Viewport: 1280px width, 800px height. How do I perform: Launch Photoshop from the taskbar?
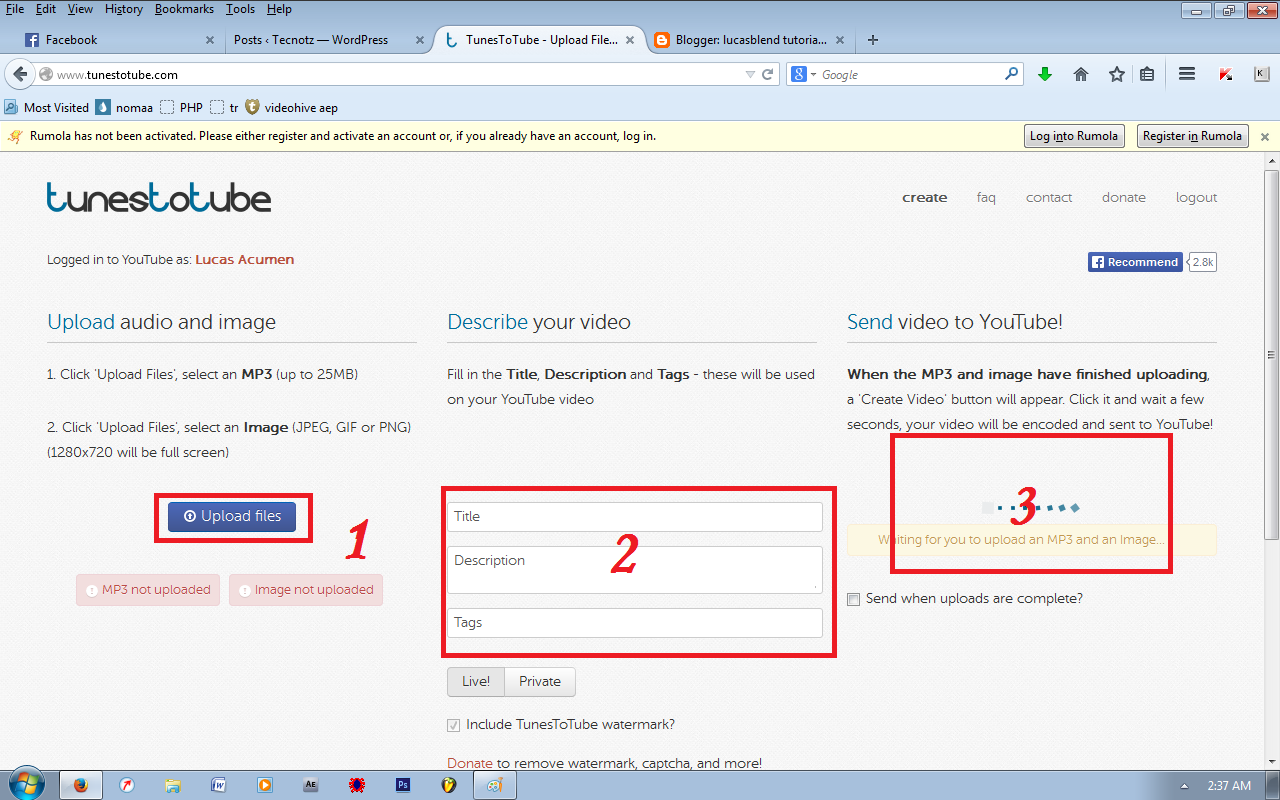(x=403, y=785)
